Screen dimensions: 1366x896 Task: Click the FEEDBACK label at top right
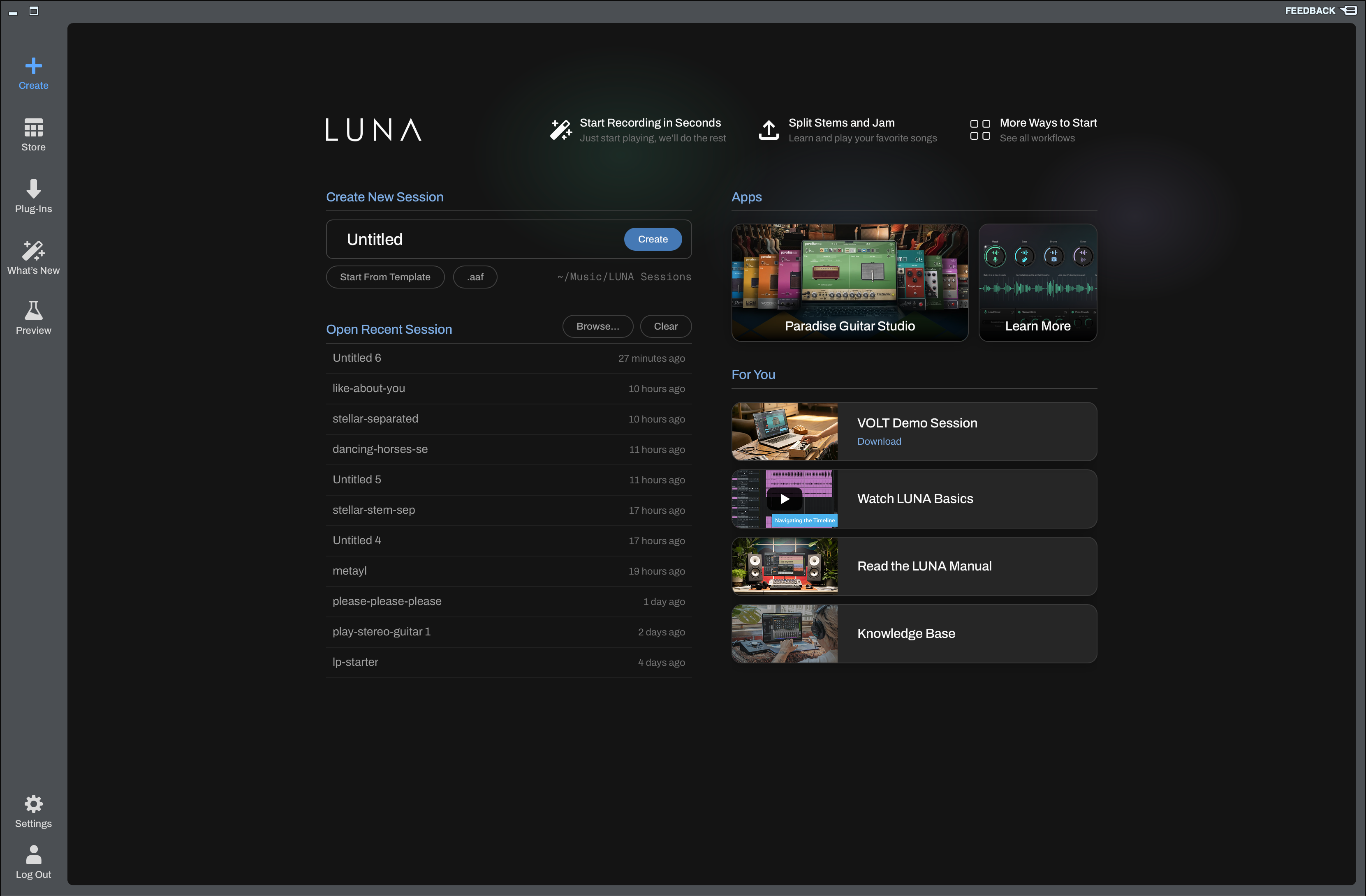click(1310, 10)
